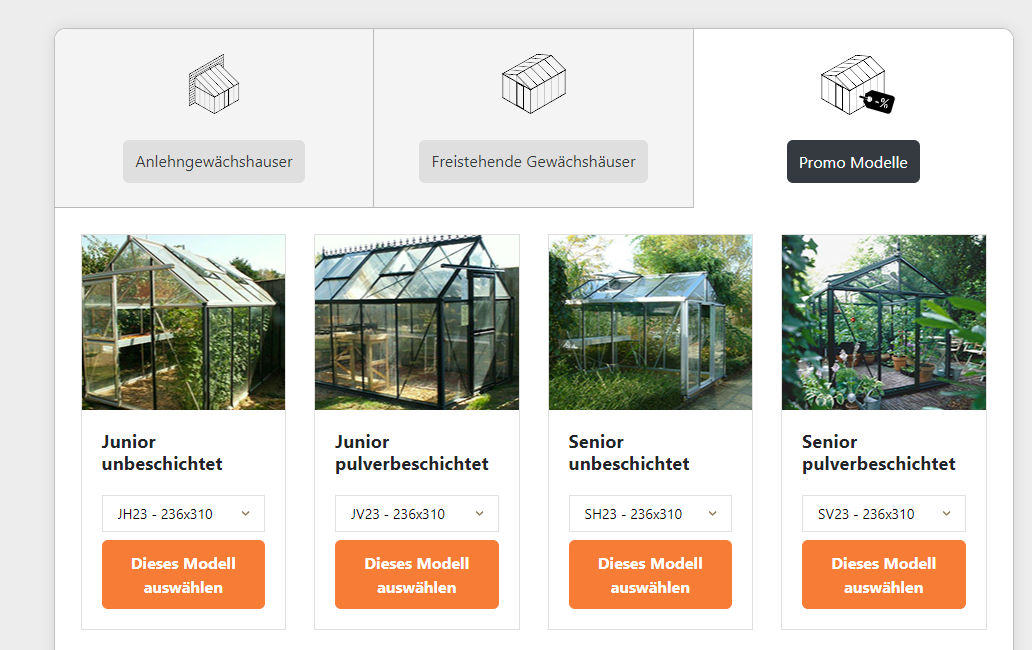Switch to Freistehende Gewächshäuser tab

pyautogui.click(x=534, y=161)
